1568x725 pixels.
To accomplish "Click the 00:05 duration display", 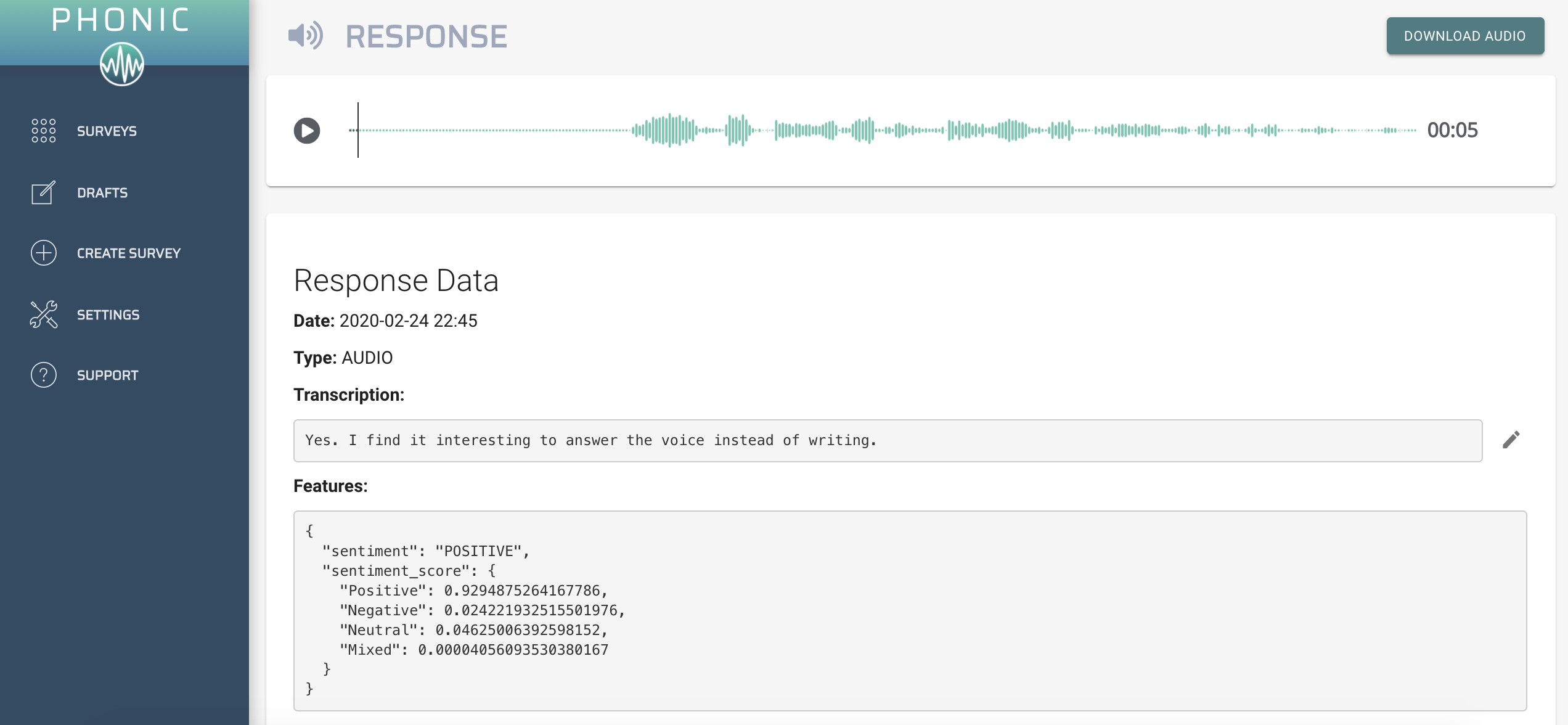I will (x=1452, y=130).
